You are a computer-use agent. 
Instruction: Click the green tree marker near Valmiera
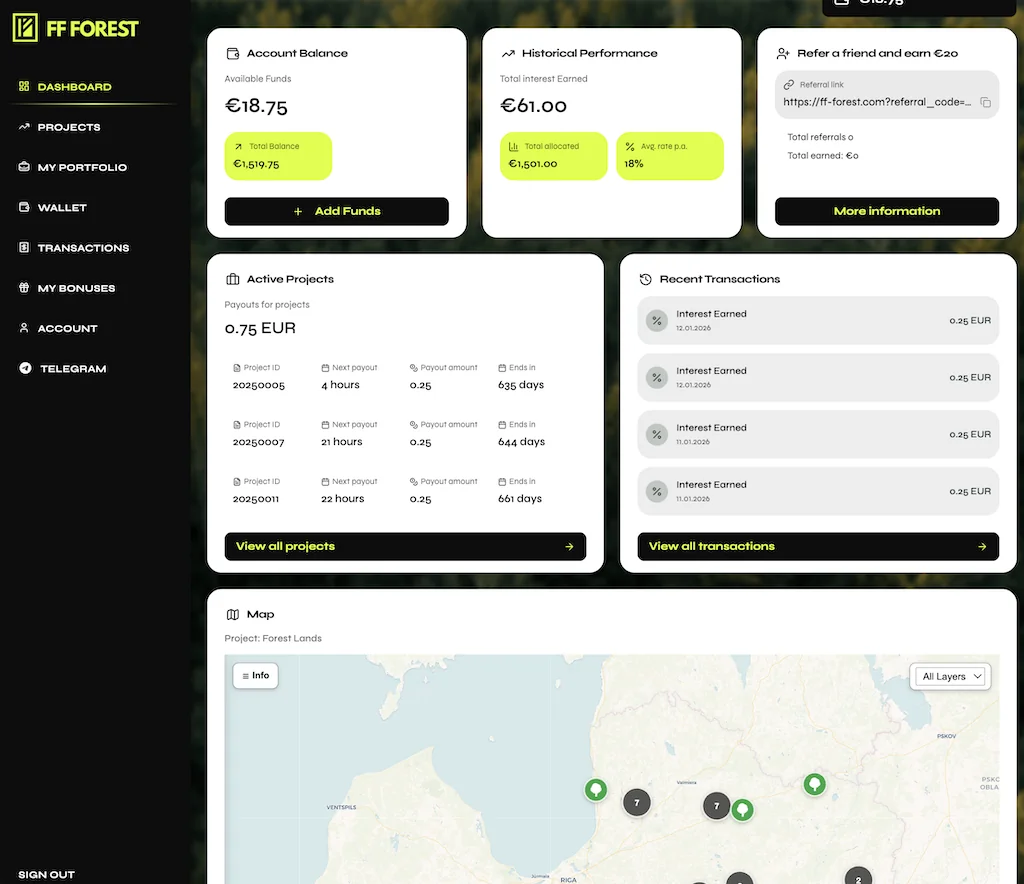(x=742, y=810)
